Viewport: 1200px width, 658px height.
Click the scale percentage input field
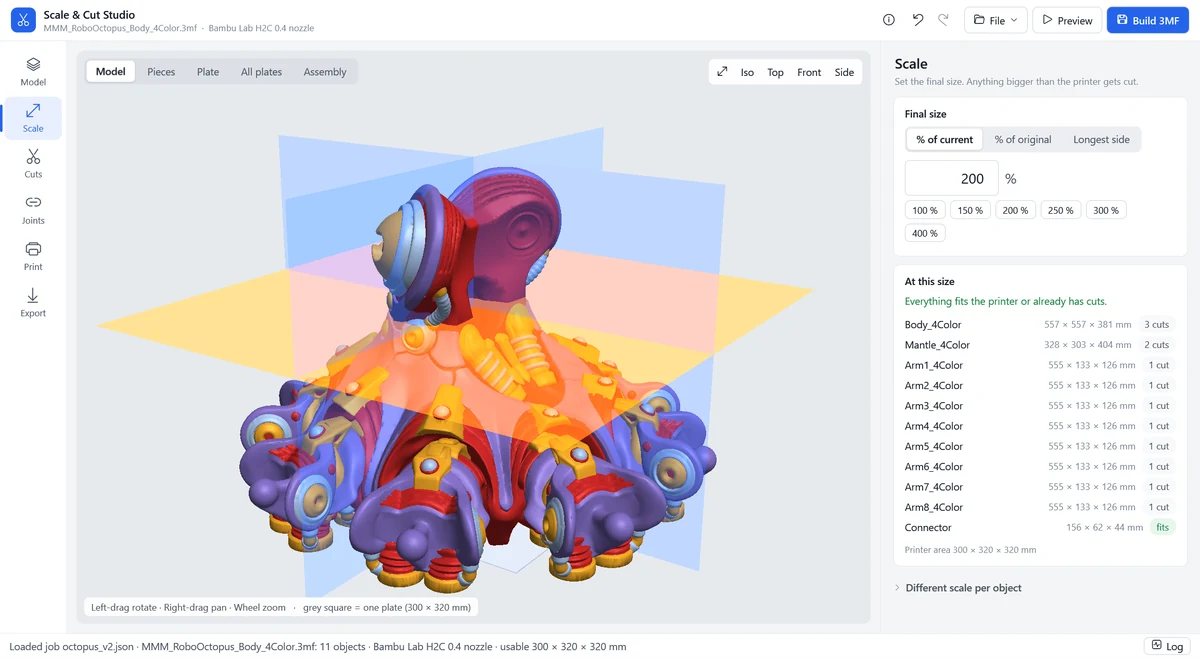click(x=951, y=178)
